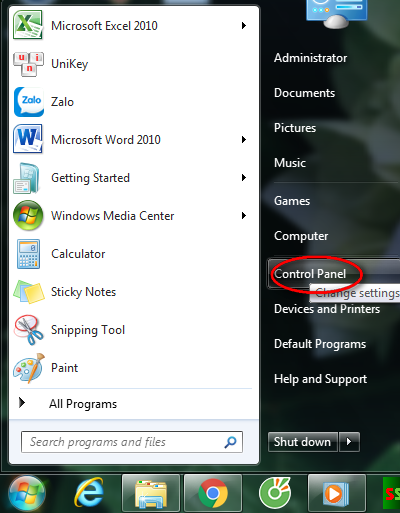Click the Windows Media Center label
Screen dimensions: 400x513
113,216
